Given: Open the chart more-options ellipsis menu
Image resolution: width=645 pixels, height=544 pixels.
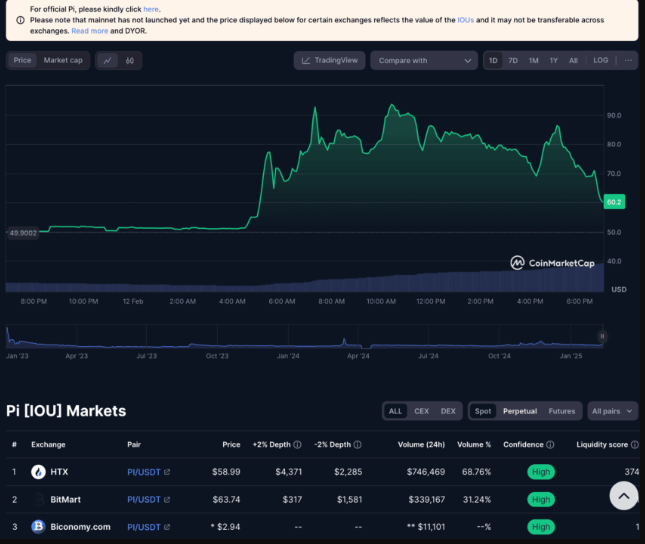Looking at the screenshot, I should click(628, 60).
